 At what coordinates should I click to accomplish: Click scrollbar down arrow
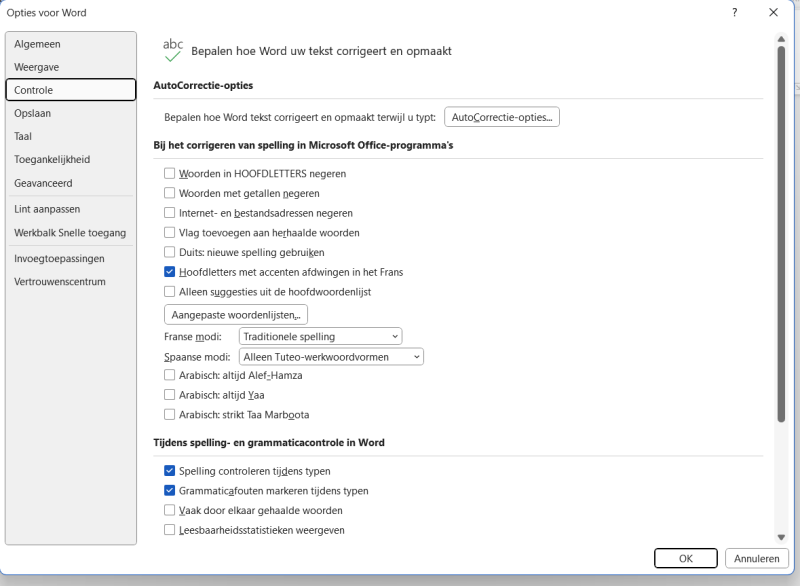(781, 537)
